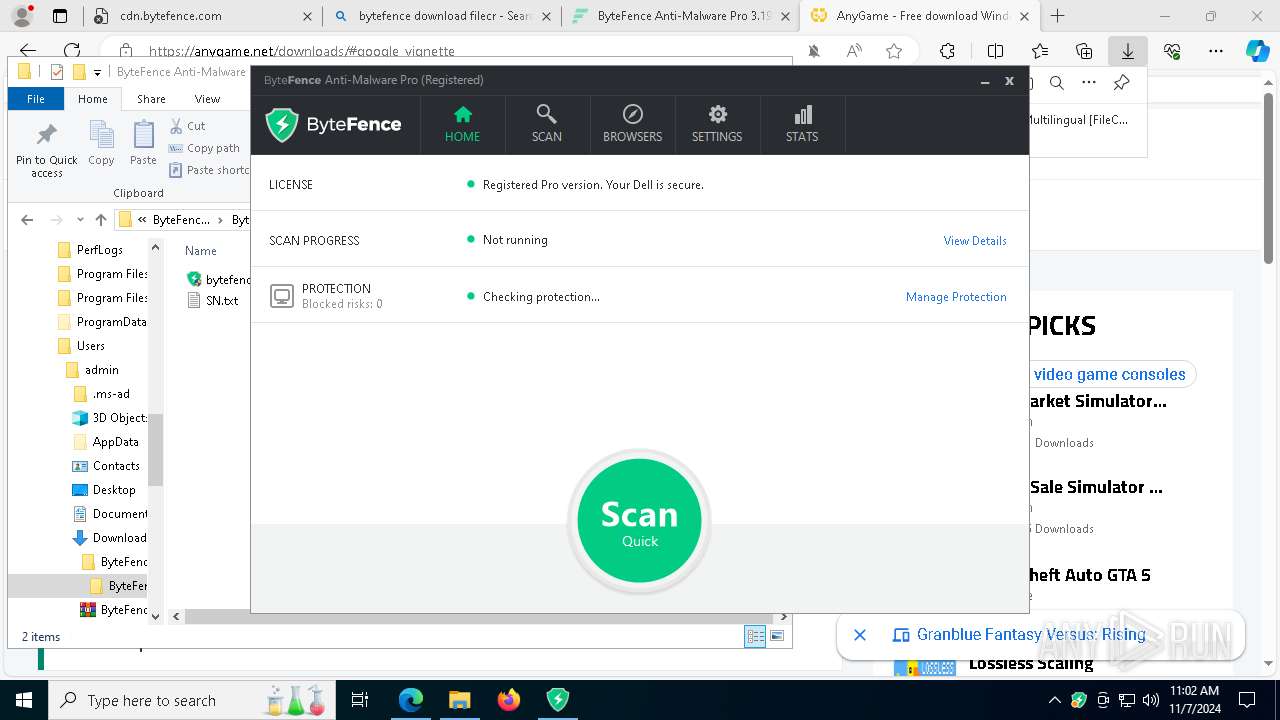Click the View Details link
The image size is (1280, 720).
[x=975, y=241]
